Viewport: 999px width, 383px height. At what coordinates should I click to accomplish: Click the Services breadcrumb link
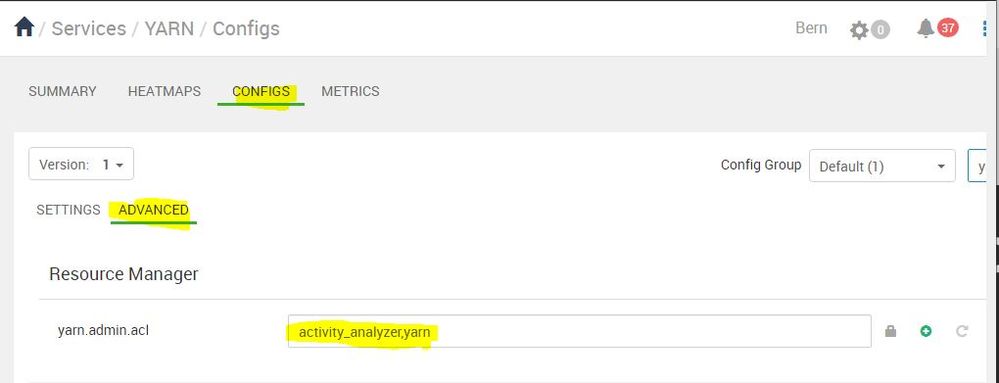click(89, 29)
